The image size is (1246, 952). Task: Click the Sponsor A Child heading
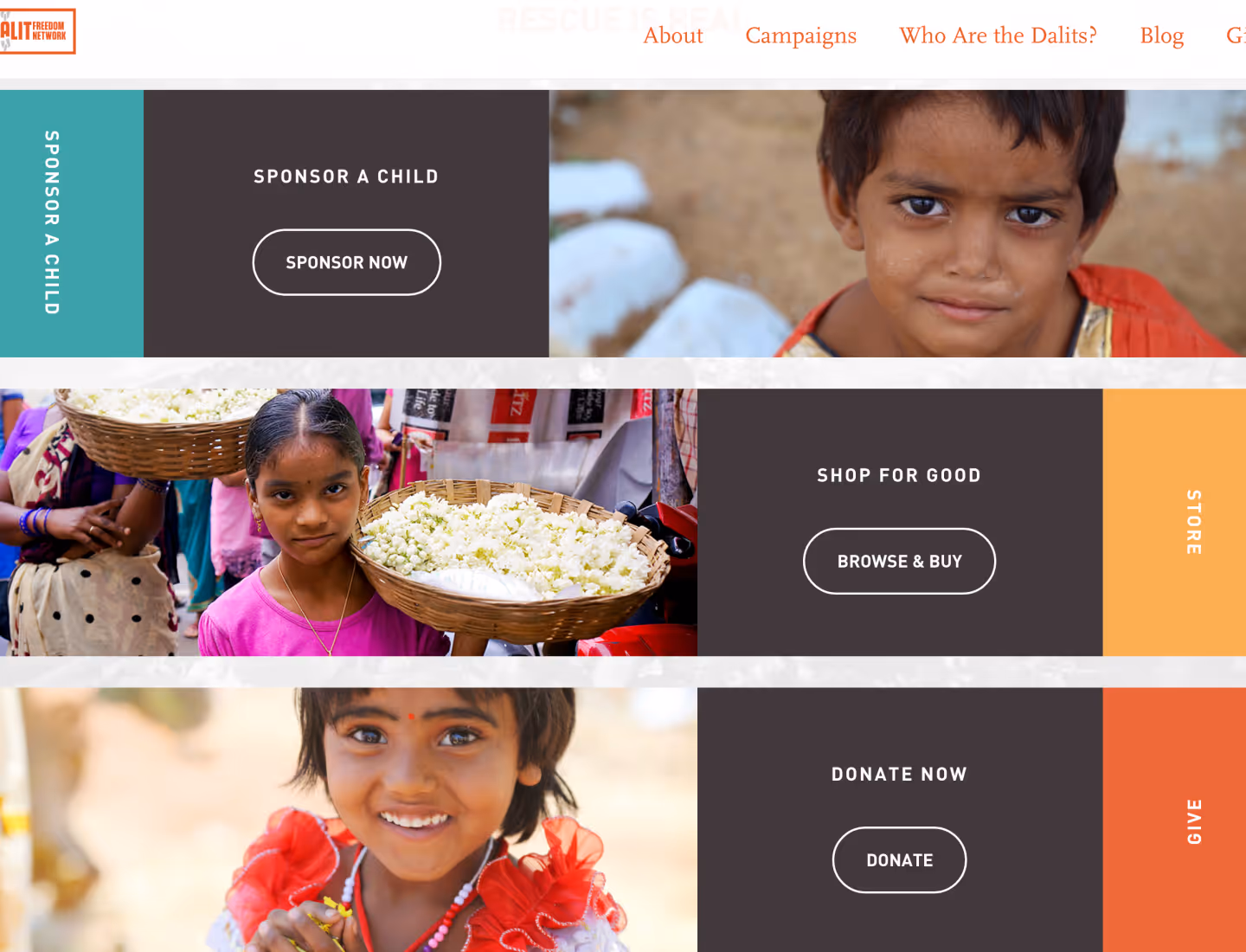(346, 177)
